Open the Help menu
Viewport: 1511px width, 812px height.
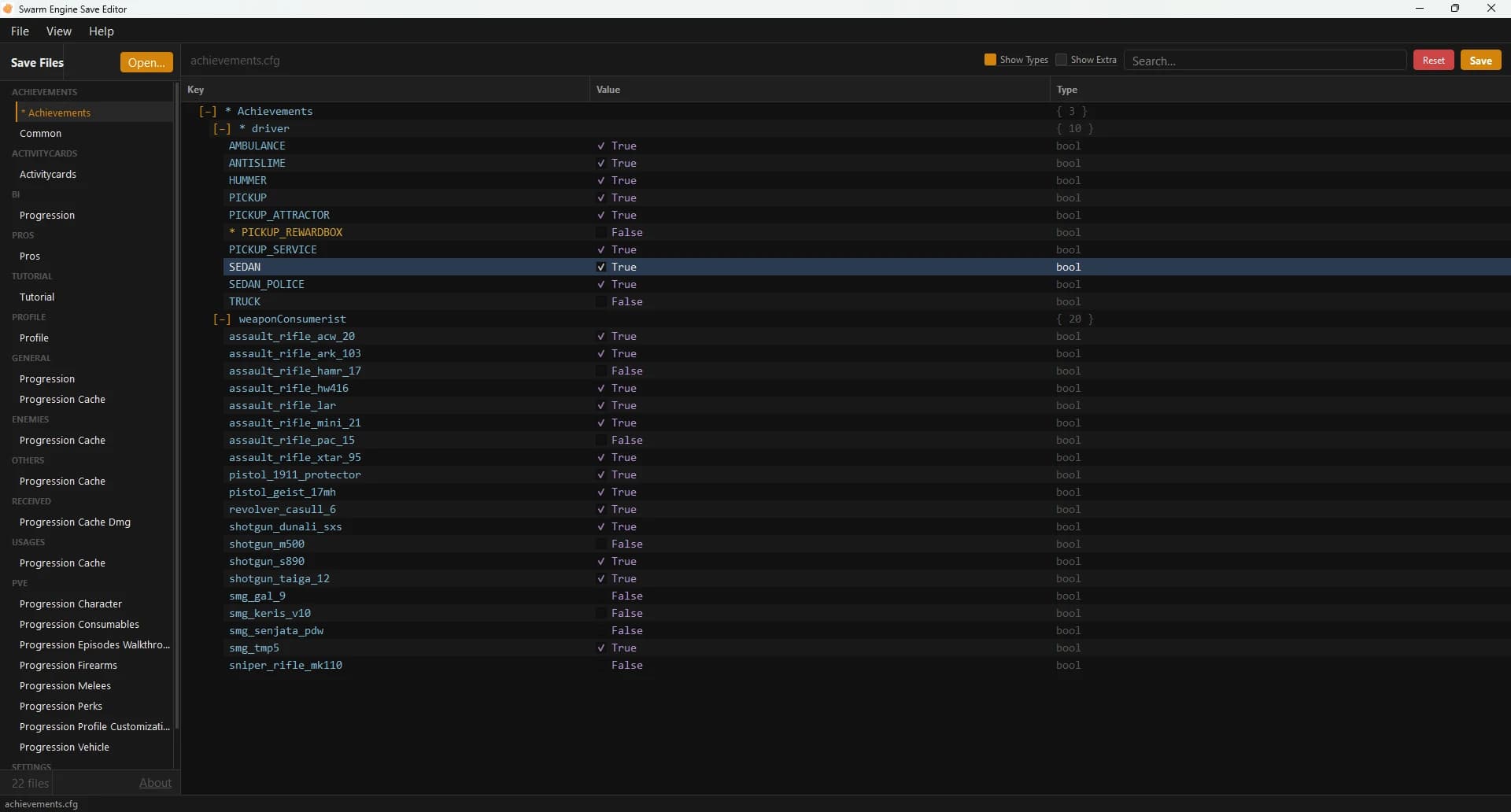click(102, 31)
